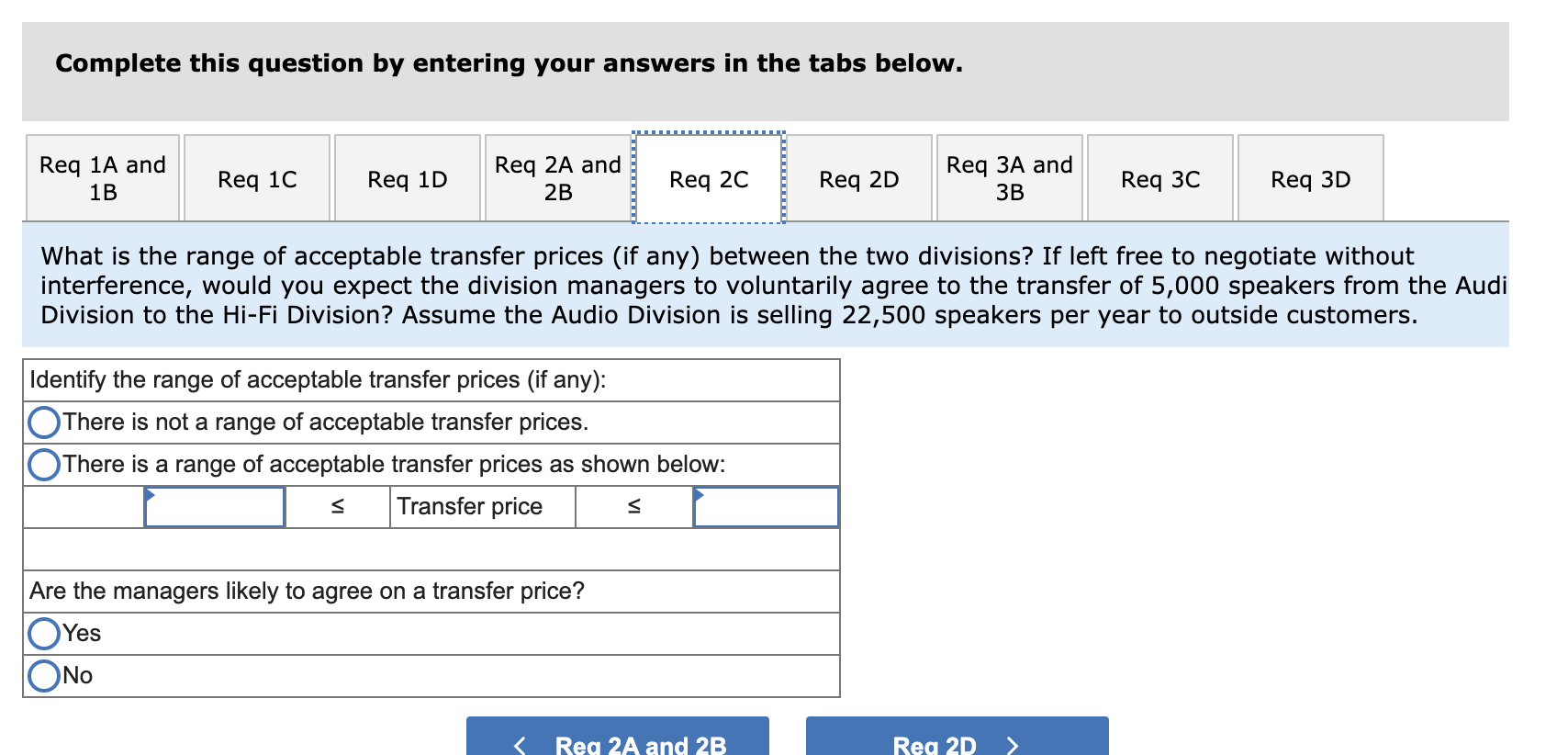Choose No for managers agreeing on transfer price
This screenshot has height=755, width=1568.
pos(42,674)
